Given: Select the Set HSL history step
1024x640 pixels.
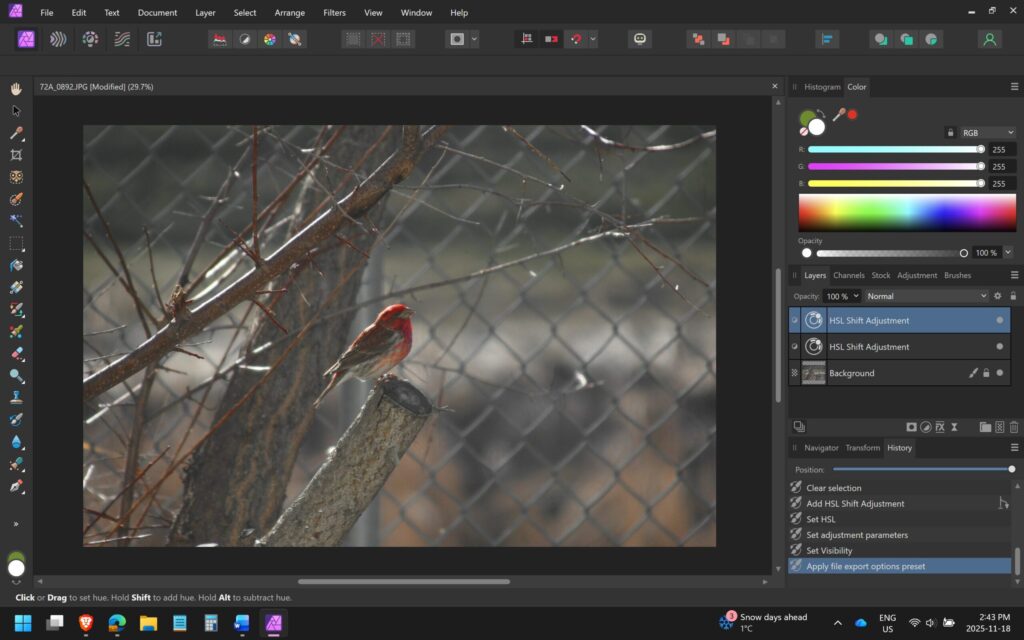Looking at the screenshot, I should [x=821, y=519].
